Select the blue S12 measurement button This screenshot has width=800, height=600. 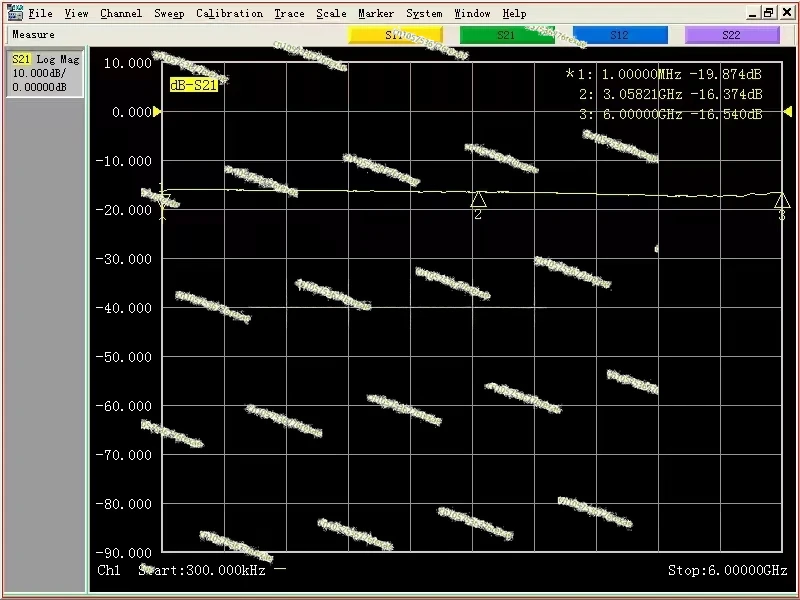(x=620, y=35)
